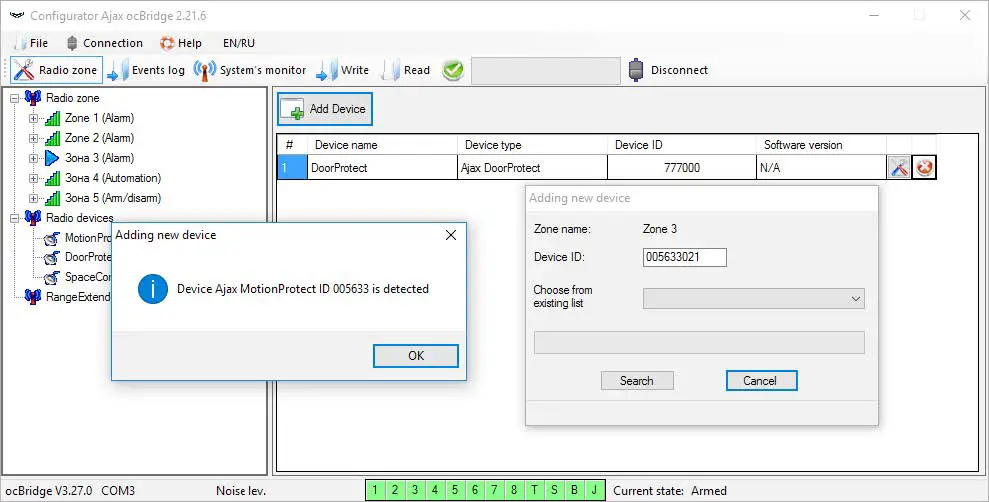Click the B indicator in status bar
Image resolution: width=989 pixels, height=502 pixels.
575,490
